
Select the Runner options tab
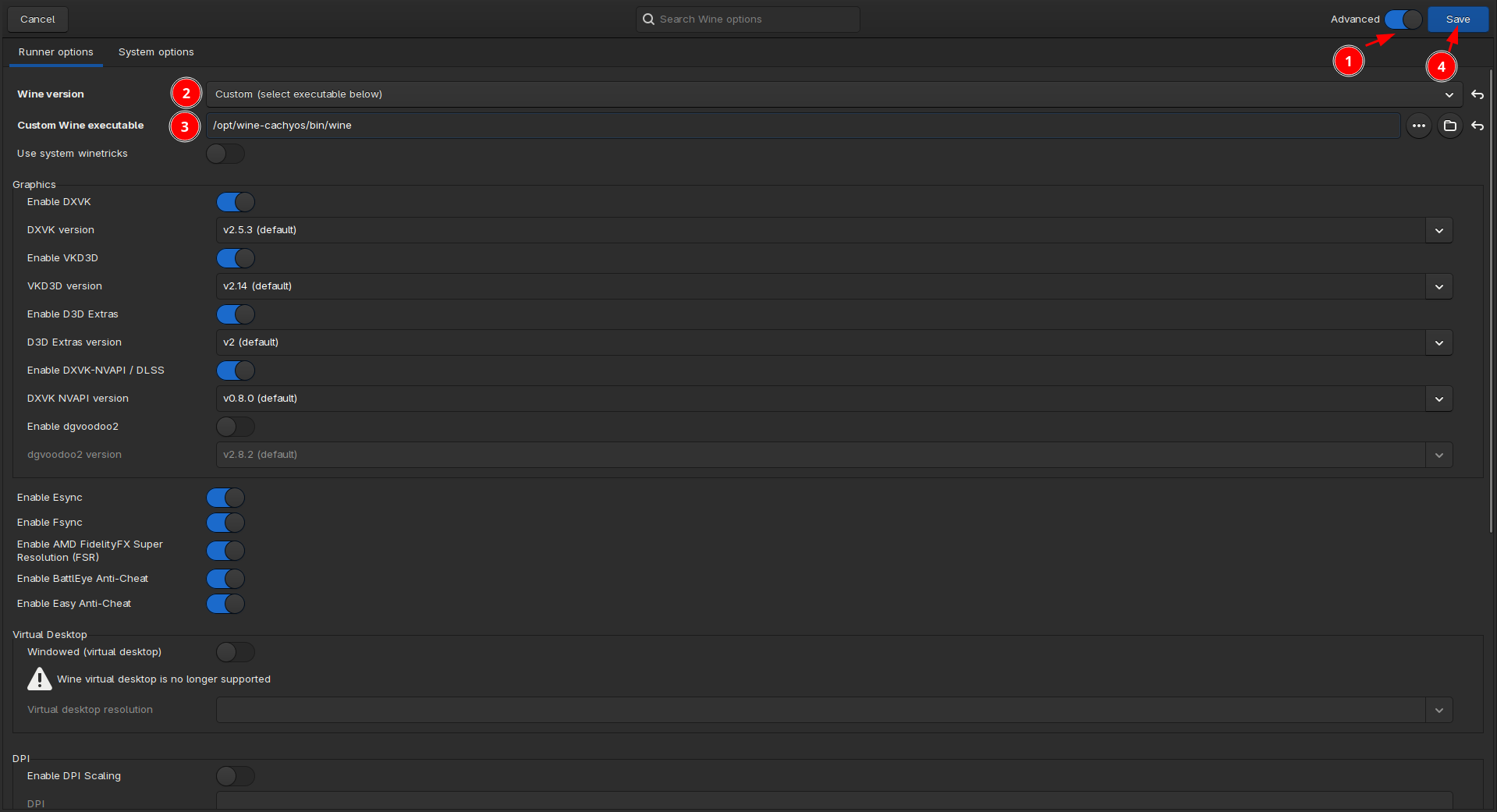[x=55, y=51]
